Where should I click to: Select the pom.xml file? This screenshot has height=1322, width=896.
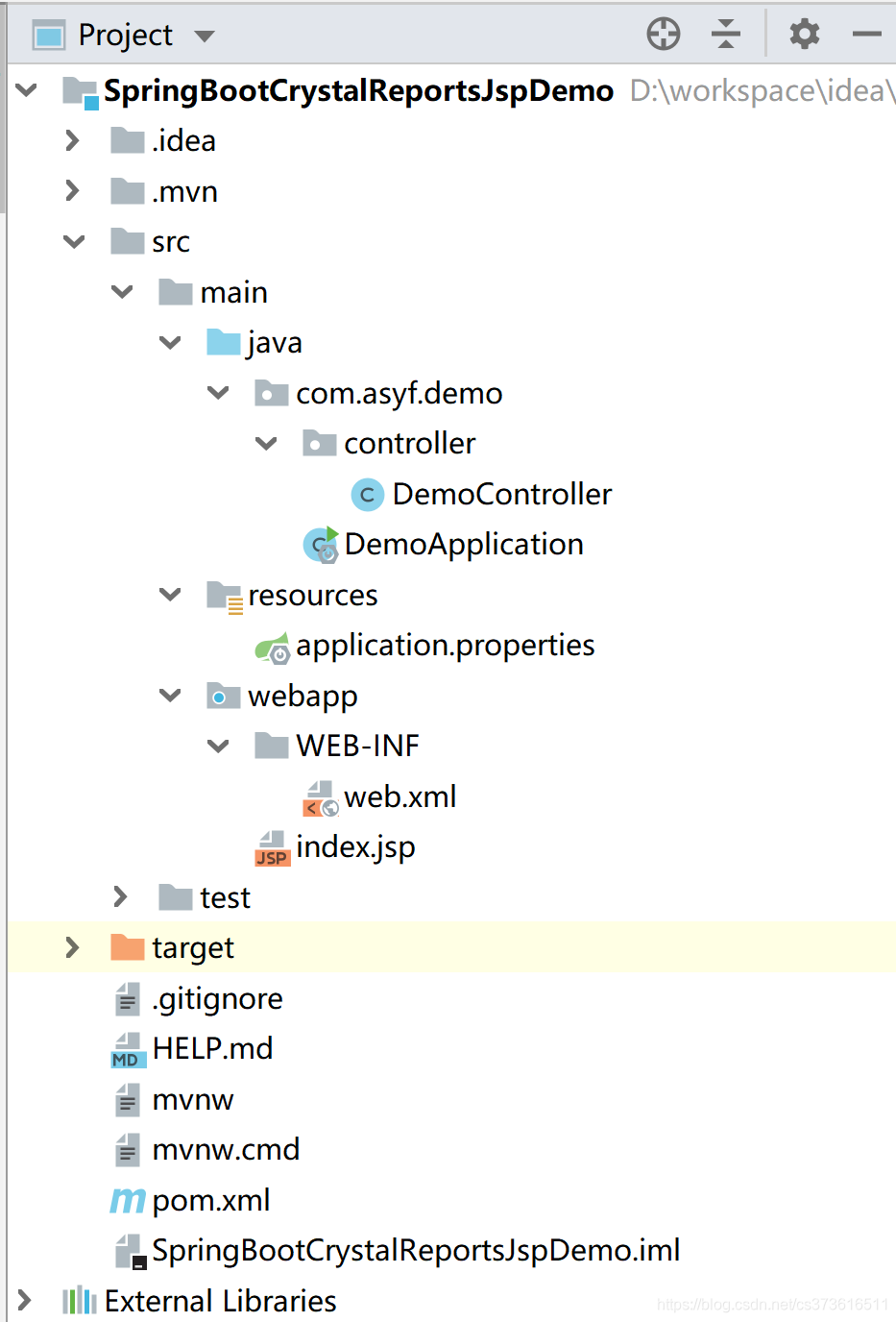(x=211, y=1201)
